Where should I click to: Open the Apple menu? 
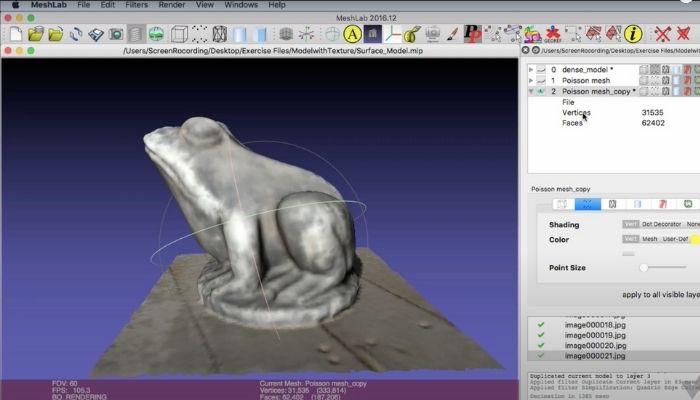tap(15, 5)
